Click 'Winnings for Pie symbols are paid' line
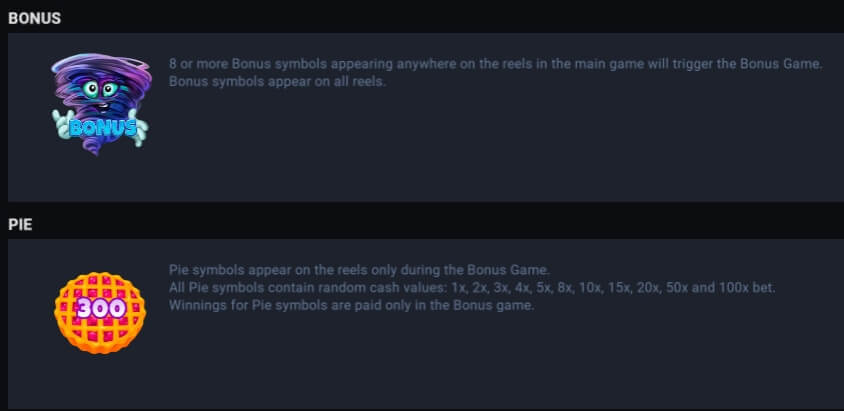Screen dimensions: 844x411 (x=351, y=306)
